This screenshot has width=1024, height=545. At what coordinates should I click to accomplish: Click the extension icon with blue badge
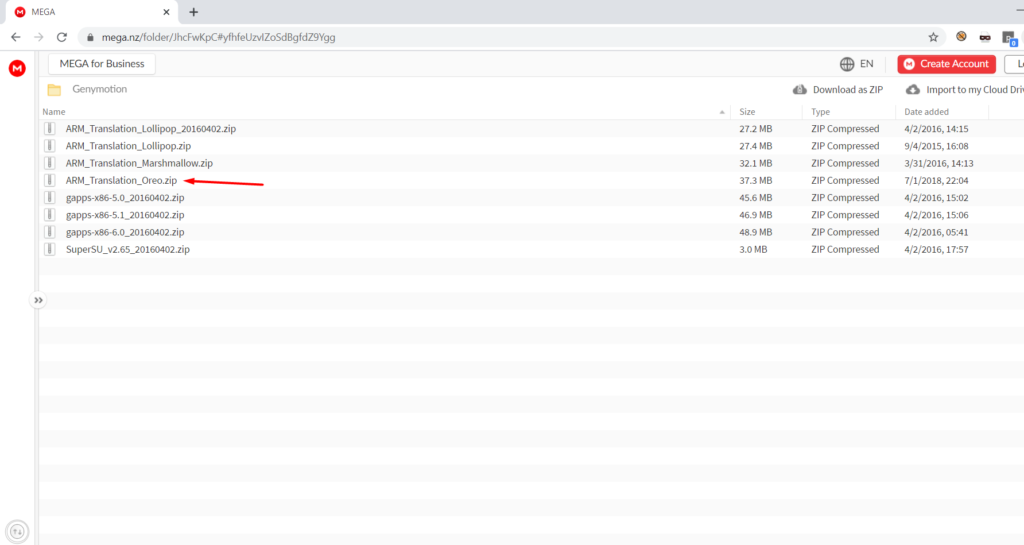[1009, 39]
